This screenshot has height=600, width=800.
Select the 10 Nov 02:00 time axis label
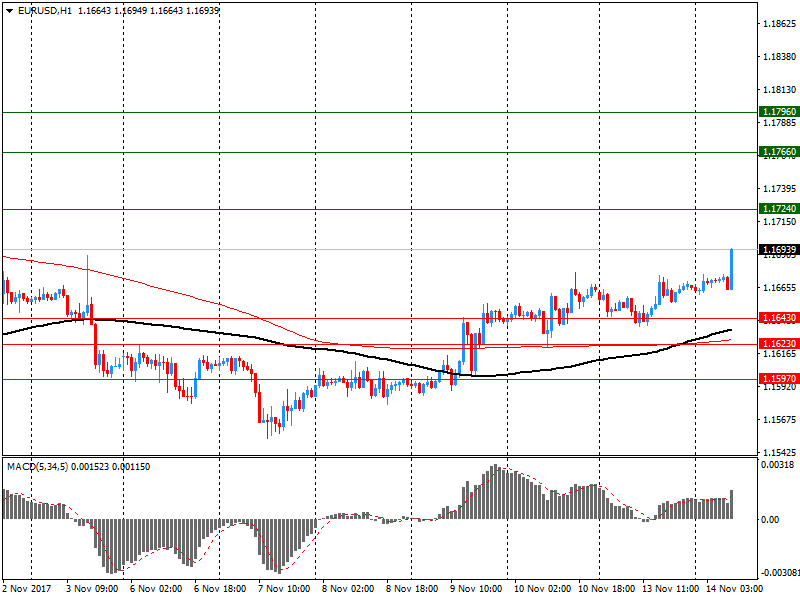point(542,589)
